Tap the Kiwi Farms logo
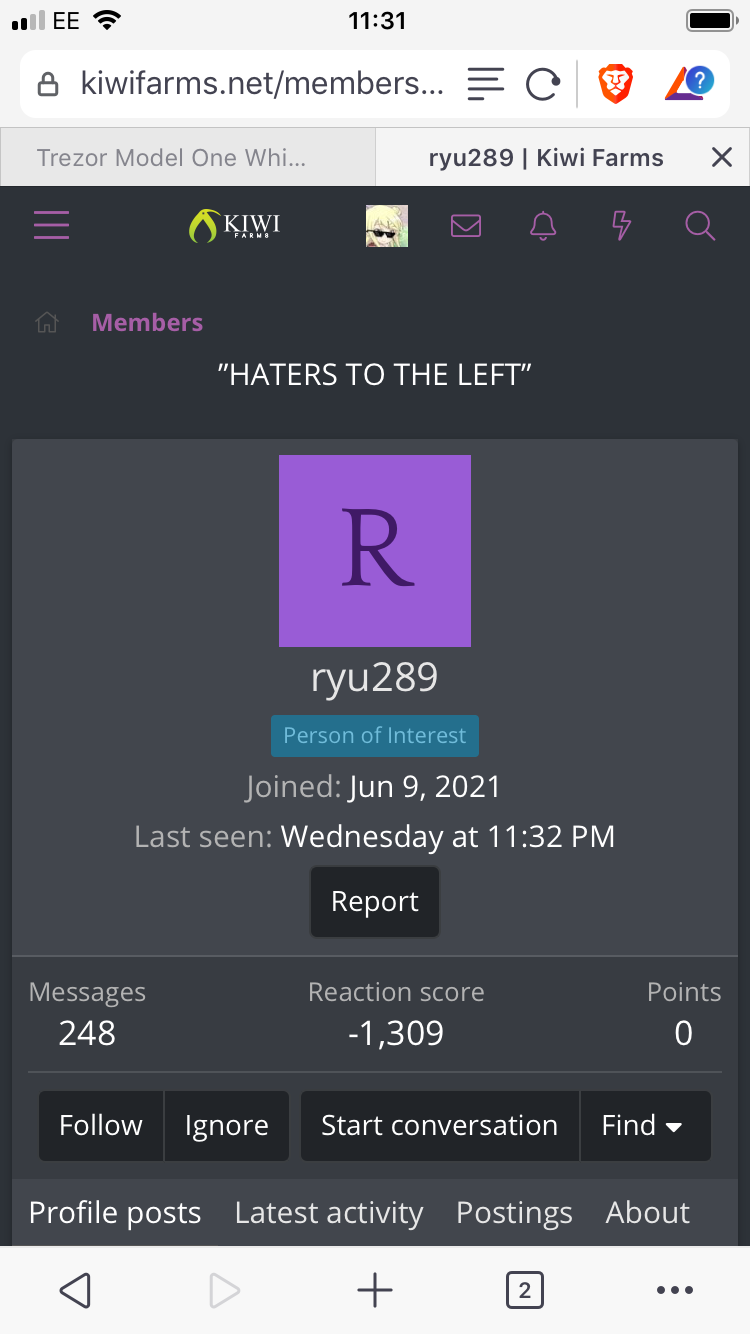The width and height of the screenshot is (750, 1334). click(234, 226)
